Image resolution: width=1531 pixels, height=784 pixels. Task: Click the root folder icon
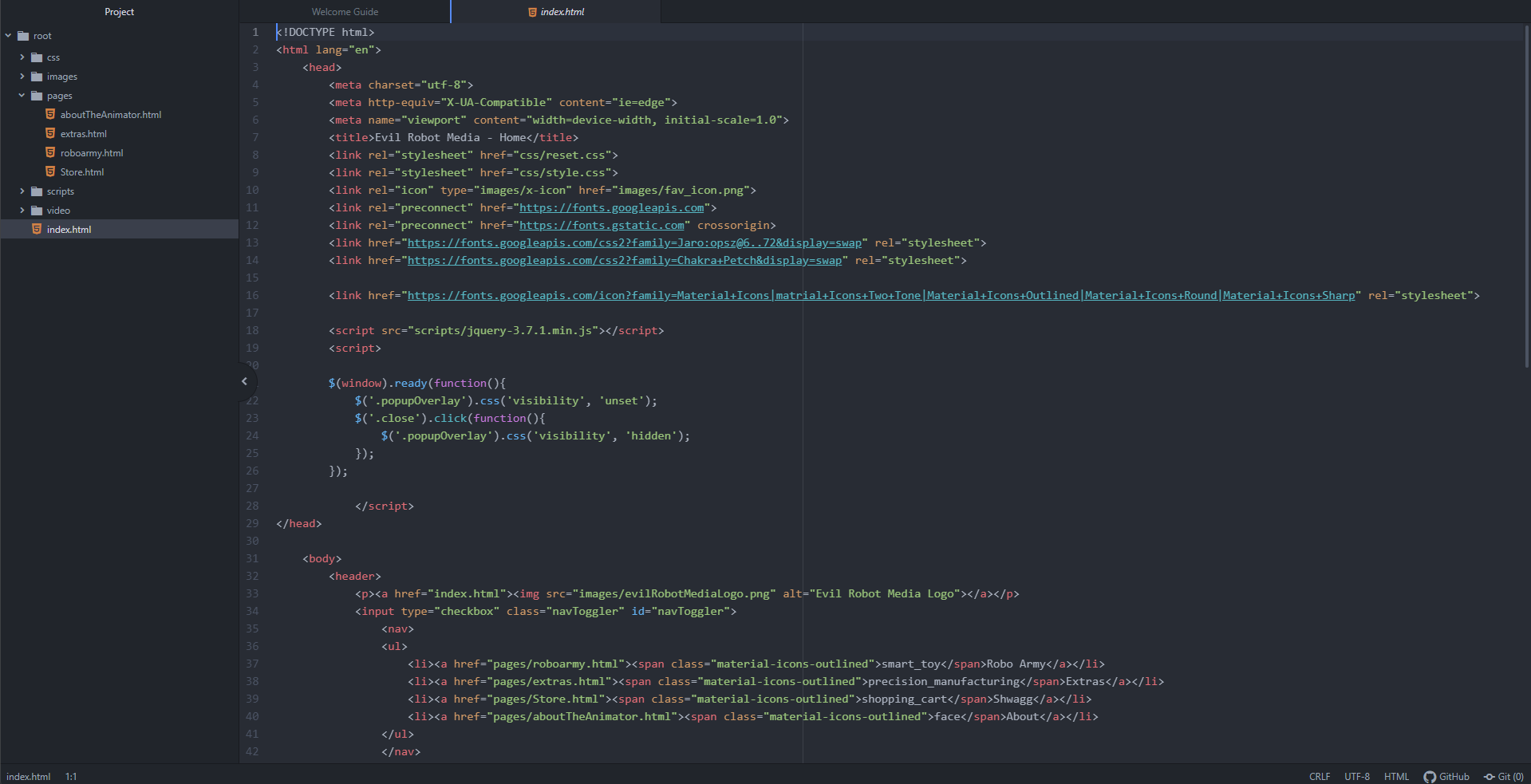23,36
